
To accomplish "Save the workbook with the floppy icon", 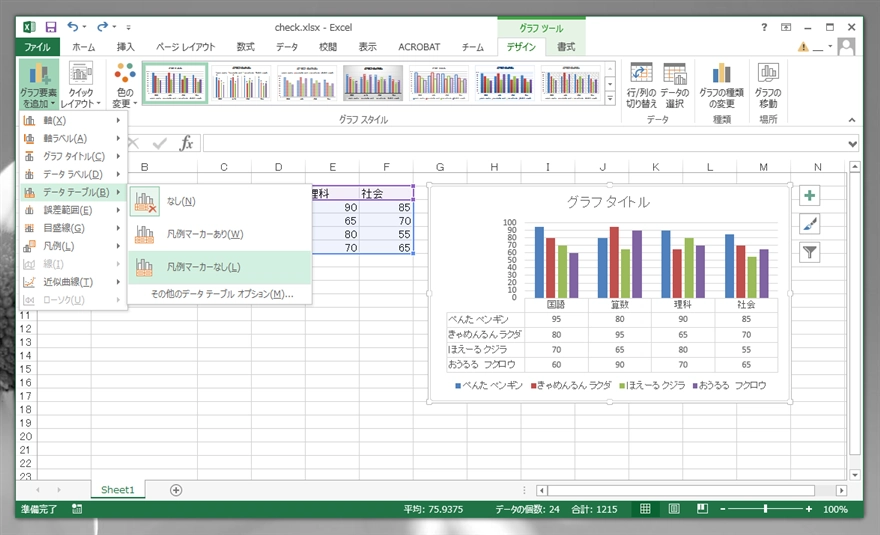I will [51, 27].
